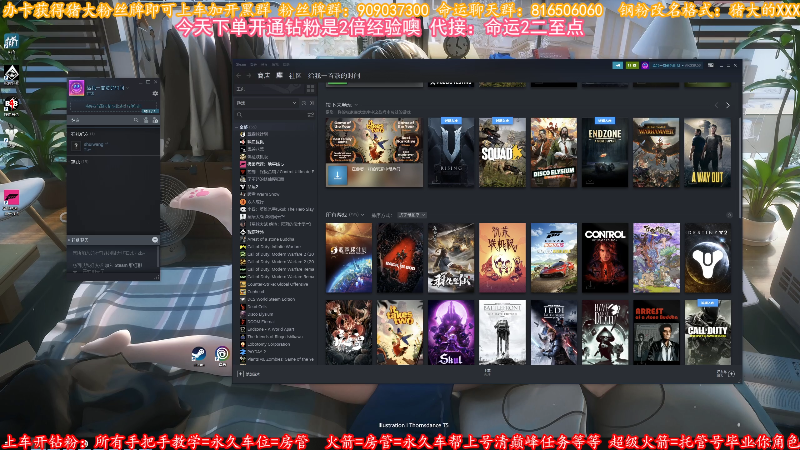Select Counter-Strike Global Offensive in sidebar list

[x=277, y=284]
